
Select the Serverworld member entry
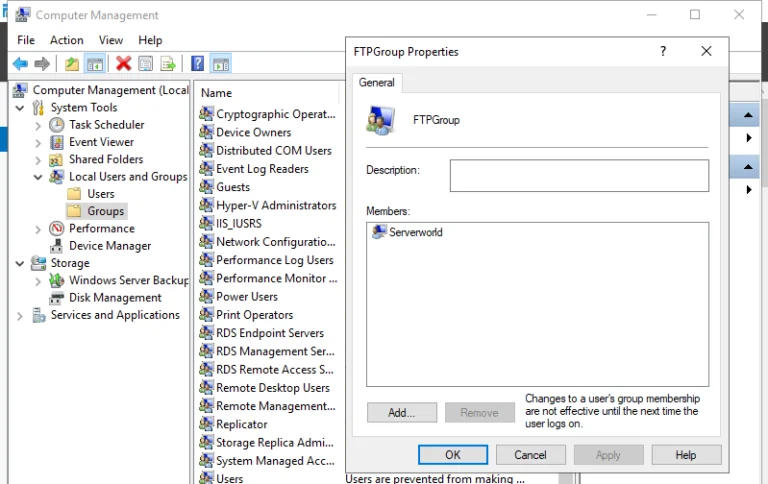click(x=407, y=232)
